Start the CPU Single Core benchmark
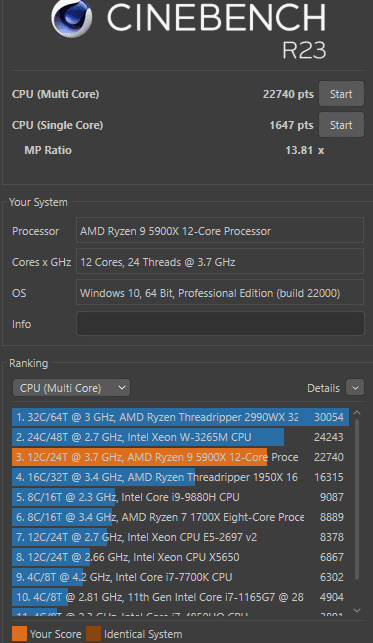Viewport: 373px width, 643px height. pyautogui.click(x=341, y=125)
